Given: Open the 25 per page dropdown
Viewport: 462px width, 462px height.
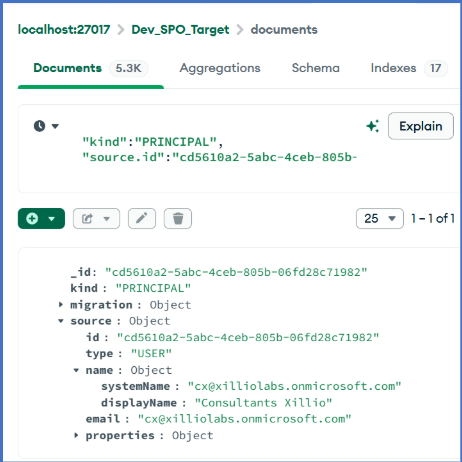Looking at the screenshot, I should [x=380, y=219].
